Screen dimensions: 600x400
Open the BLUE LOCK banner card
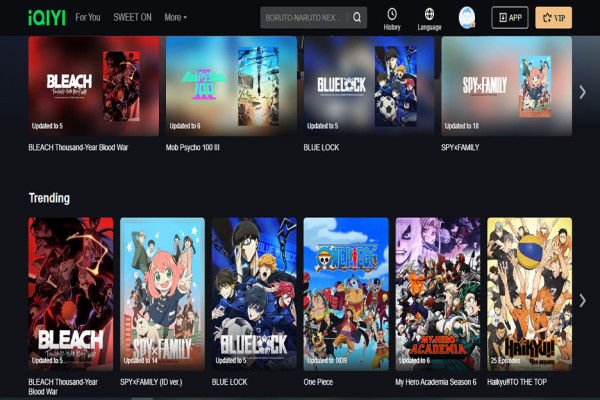369,86
